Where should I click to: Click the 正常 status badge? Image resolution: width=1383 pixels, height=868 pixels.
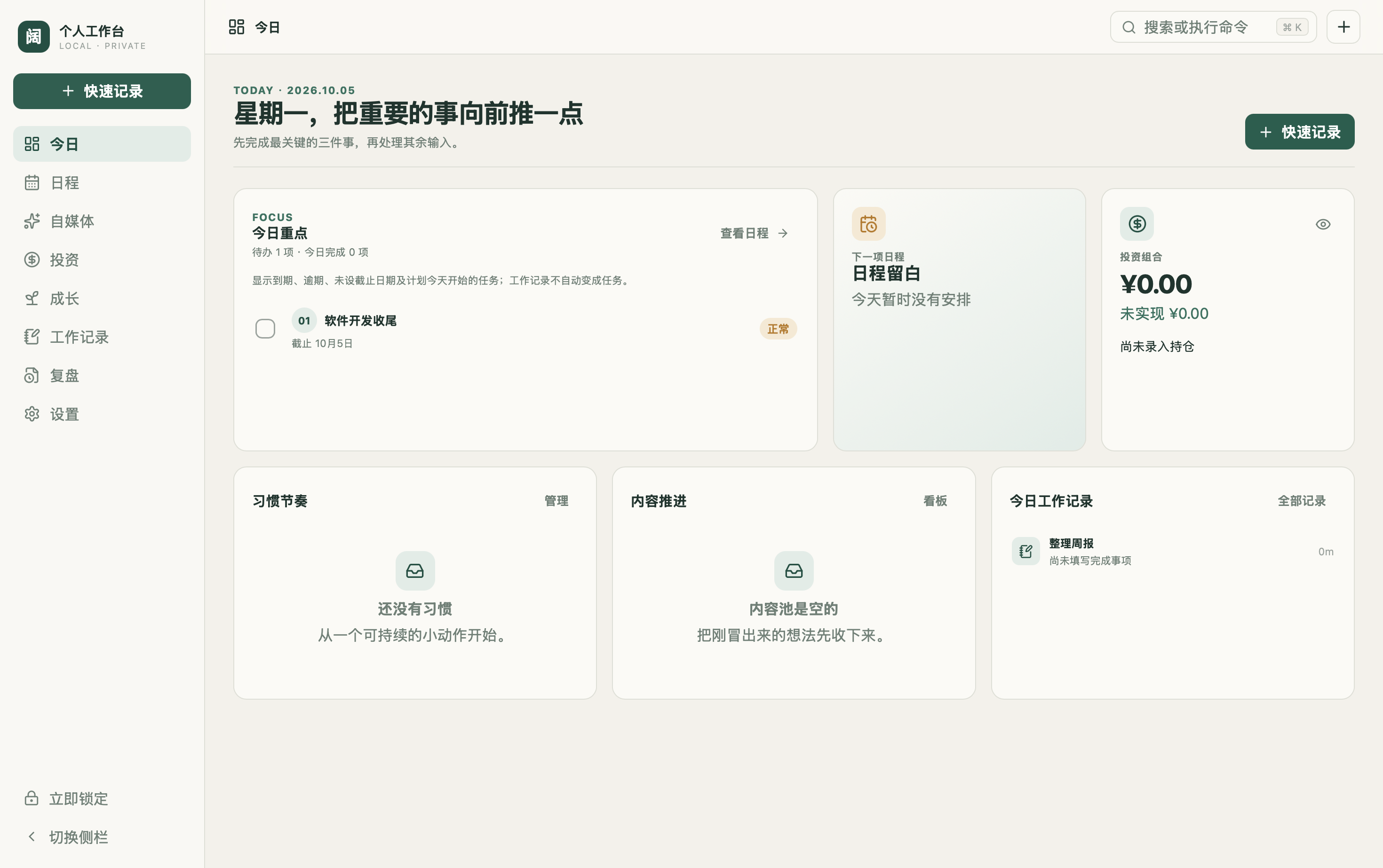coord(778,329)
